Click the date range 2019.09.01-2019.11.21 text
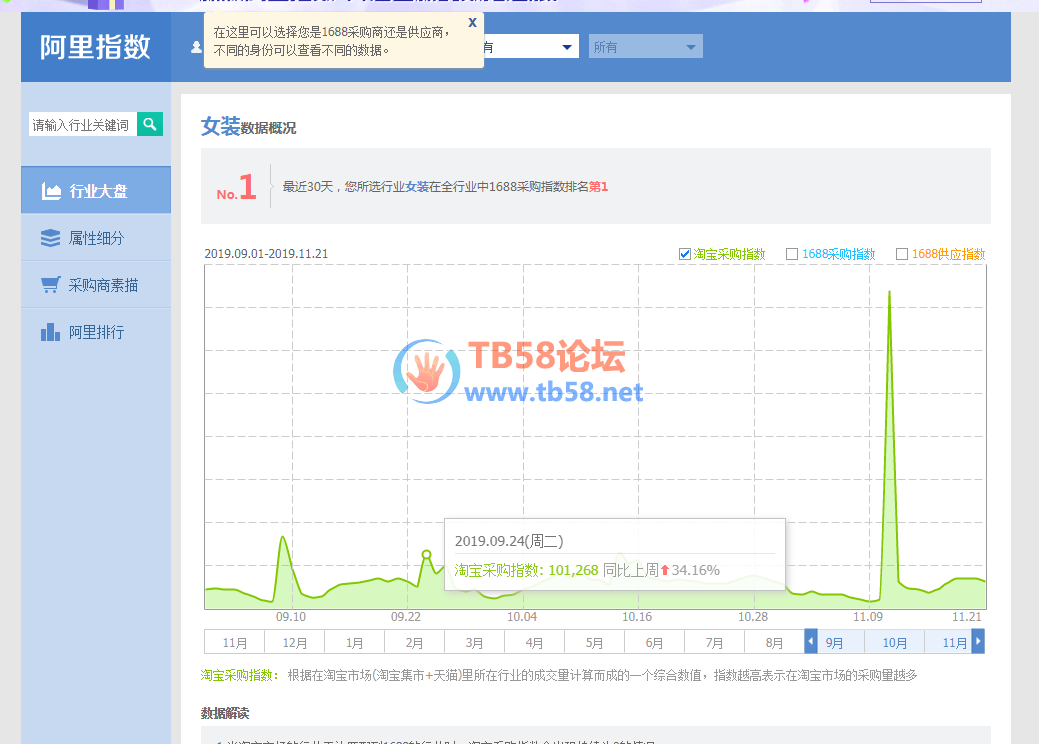The image size is (1039, 744). coord(266,254)
